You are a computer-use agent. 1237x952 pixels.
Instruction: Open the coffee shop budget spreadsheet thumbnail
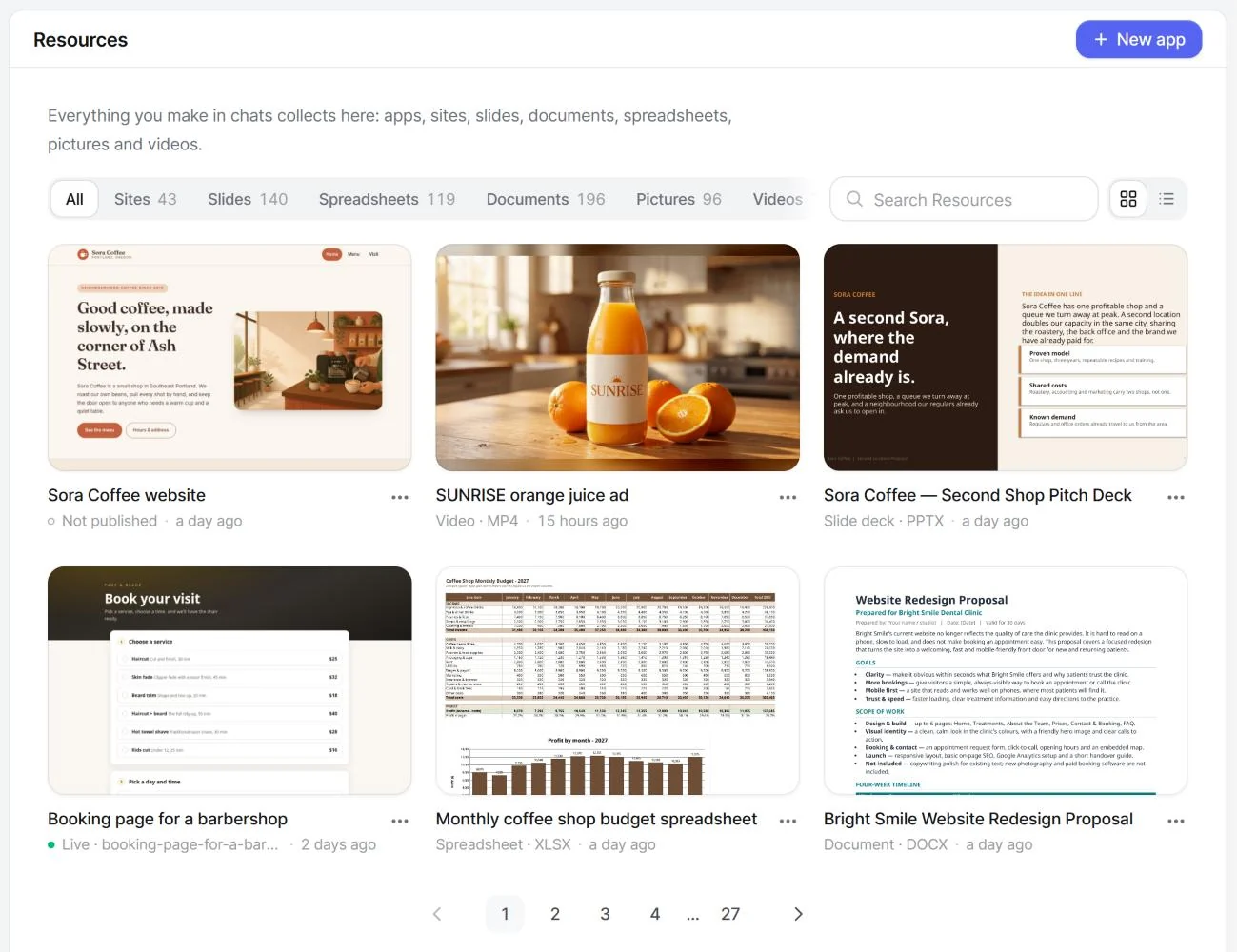coord(618,681)
